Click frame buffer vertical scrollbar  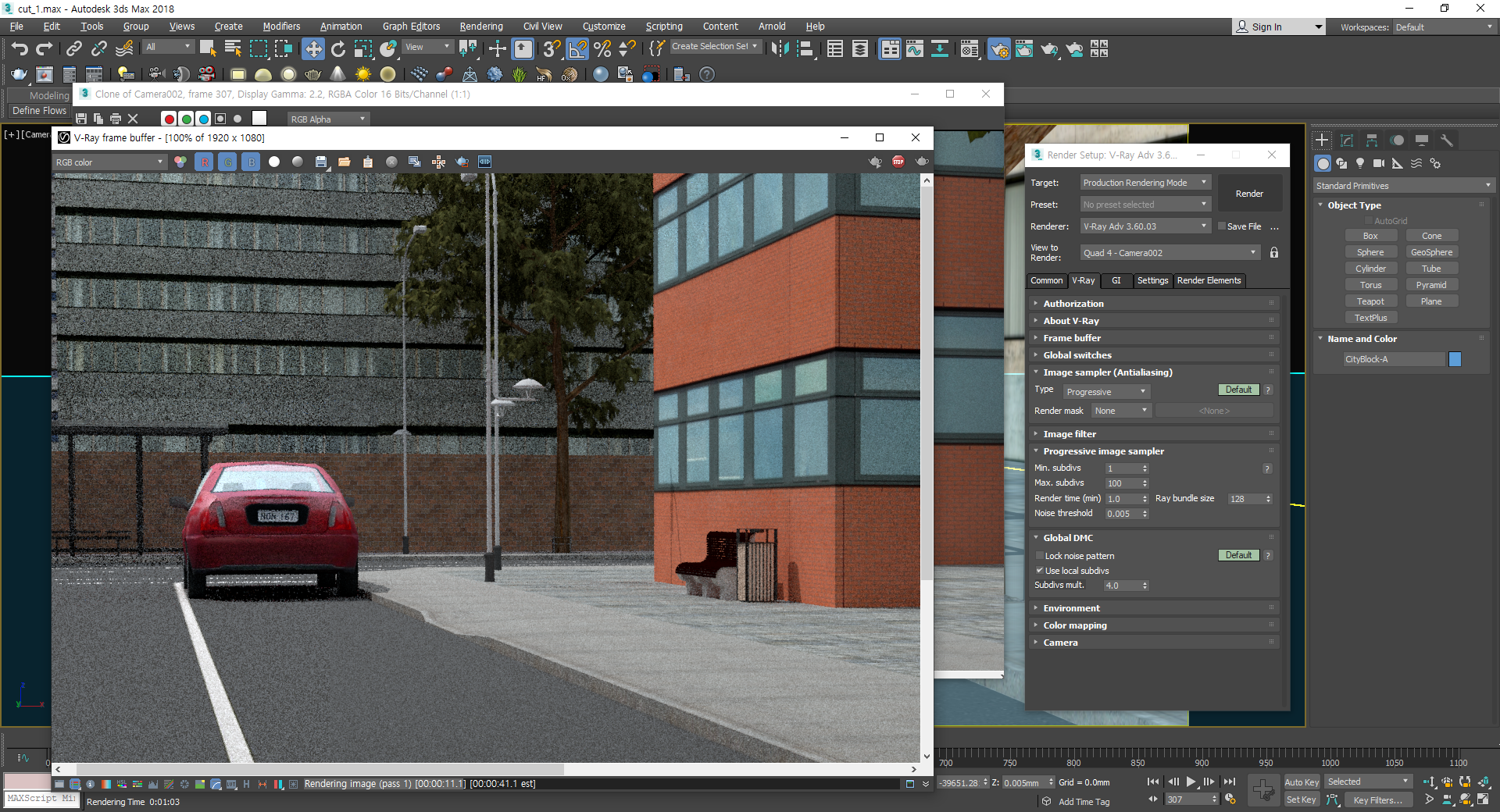[x=927, y=468]
